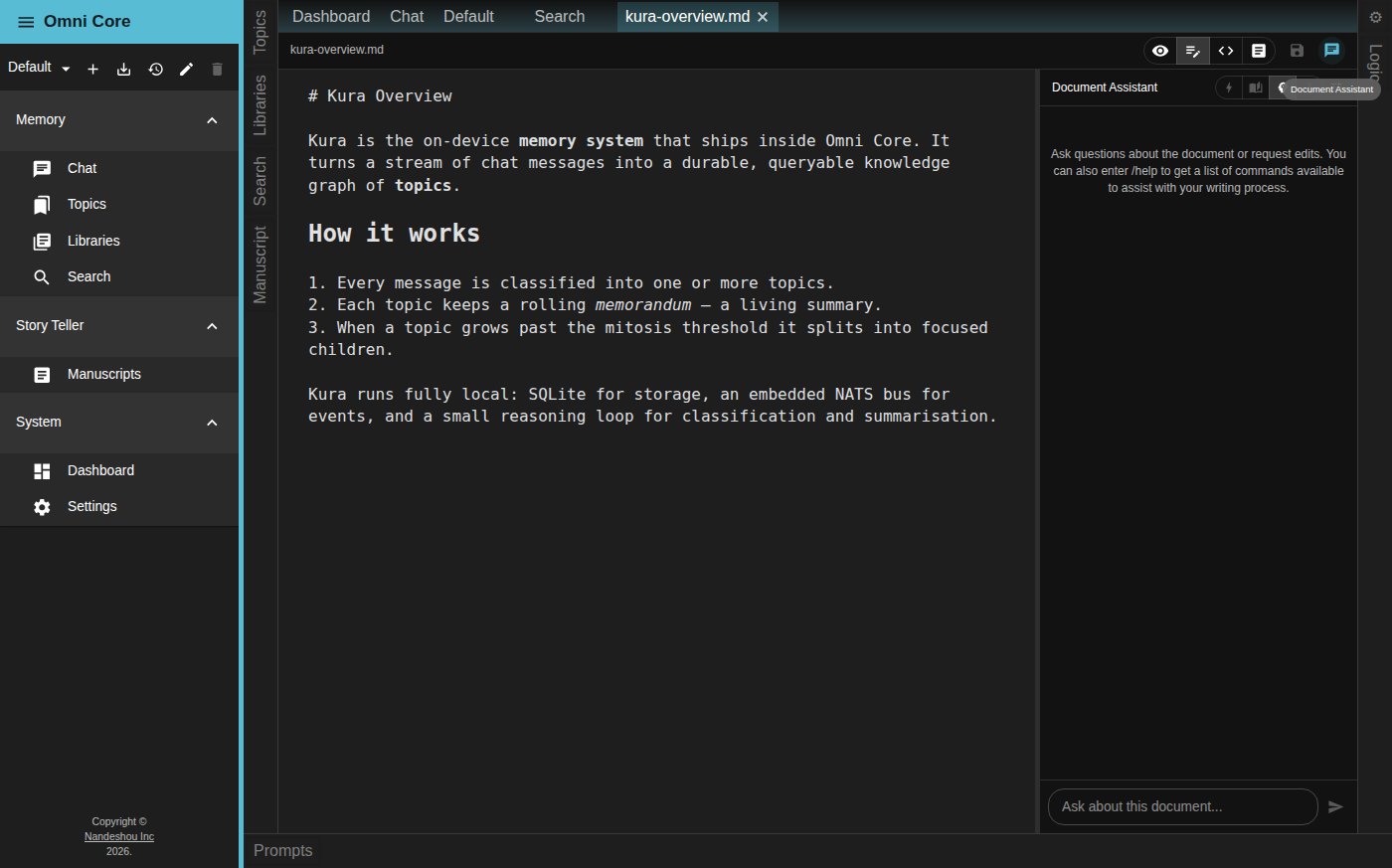Switch to the Chat tab
This screenshot has width=1392, height=868.
pos(407,16)
